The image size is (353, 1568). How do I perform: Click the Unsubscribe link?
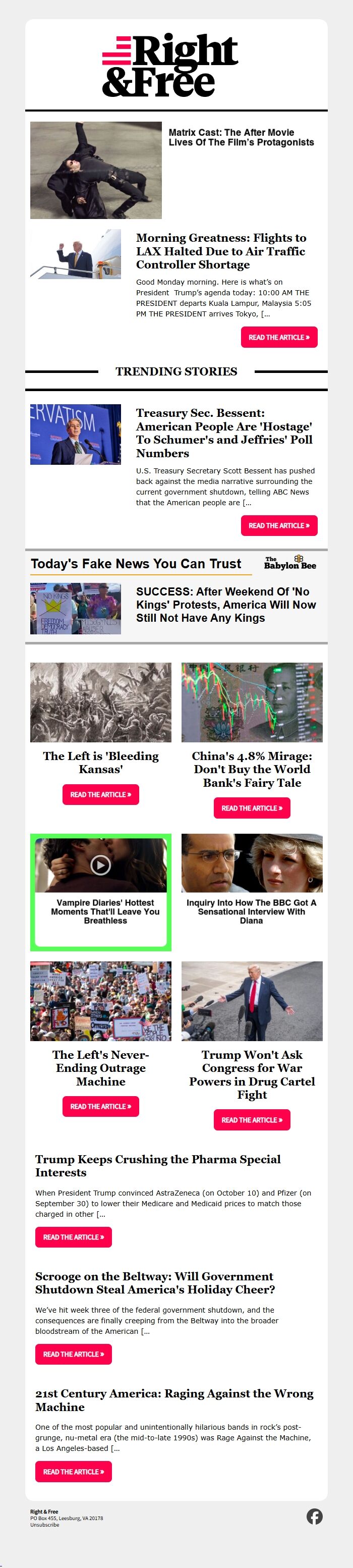coord(45,1525)
